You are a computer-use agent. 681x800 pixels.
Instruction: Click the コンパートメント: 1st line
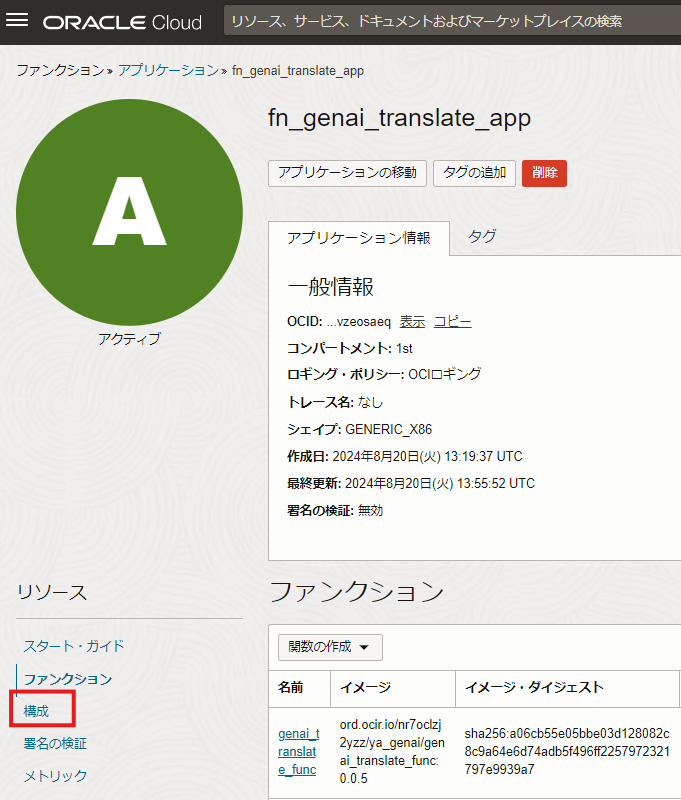click(349, 348)
